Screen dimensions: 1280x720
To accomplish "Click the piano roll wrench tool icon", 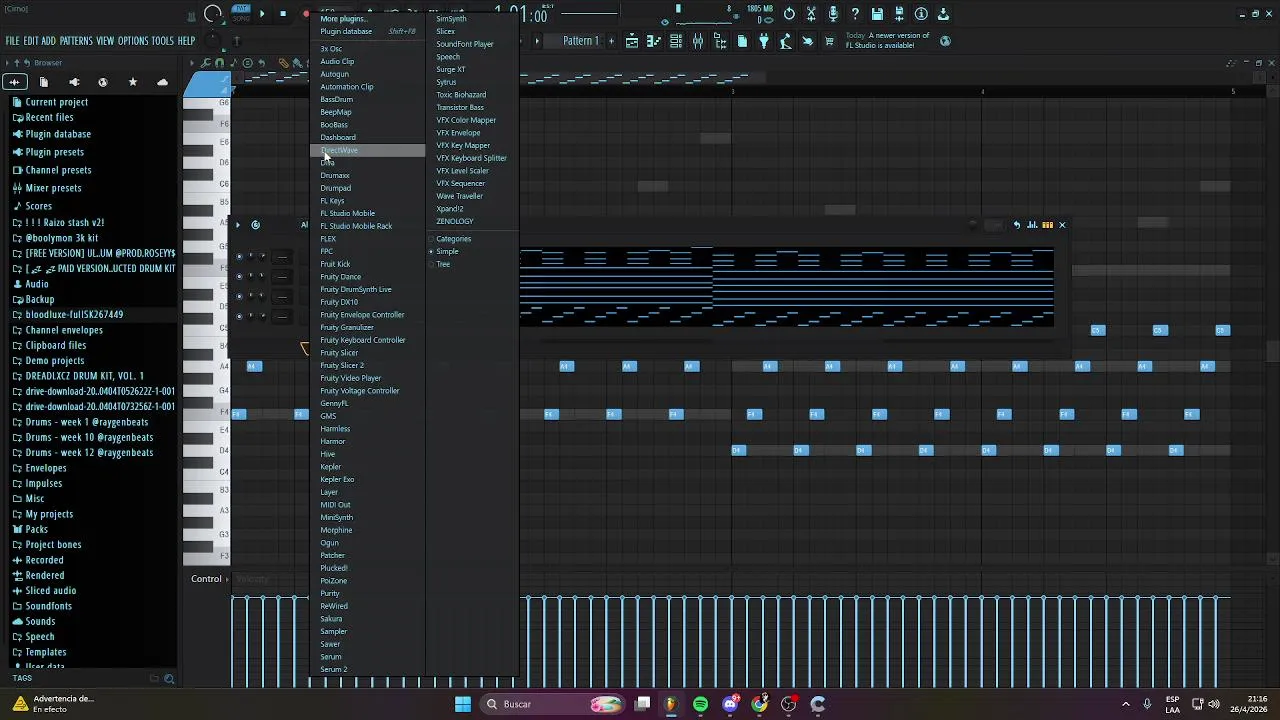I will click(x=206, y=63).
